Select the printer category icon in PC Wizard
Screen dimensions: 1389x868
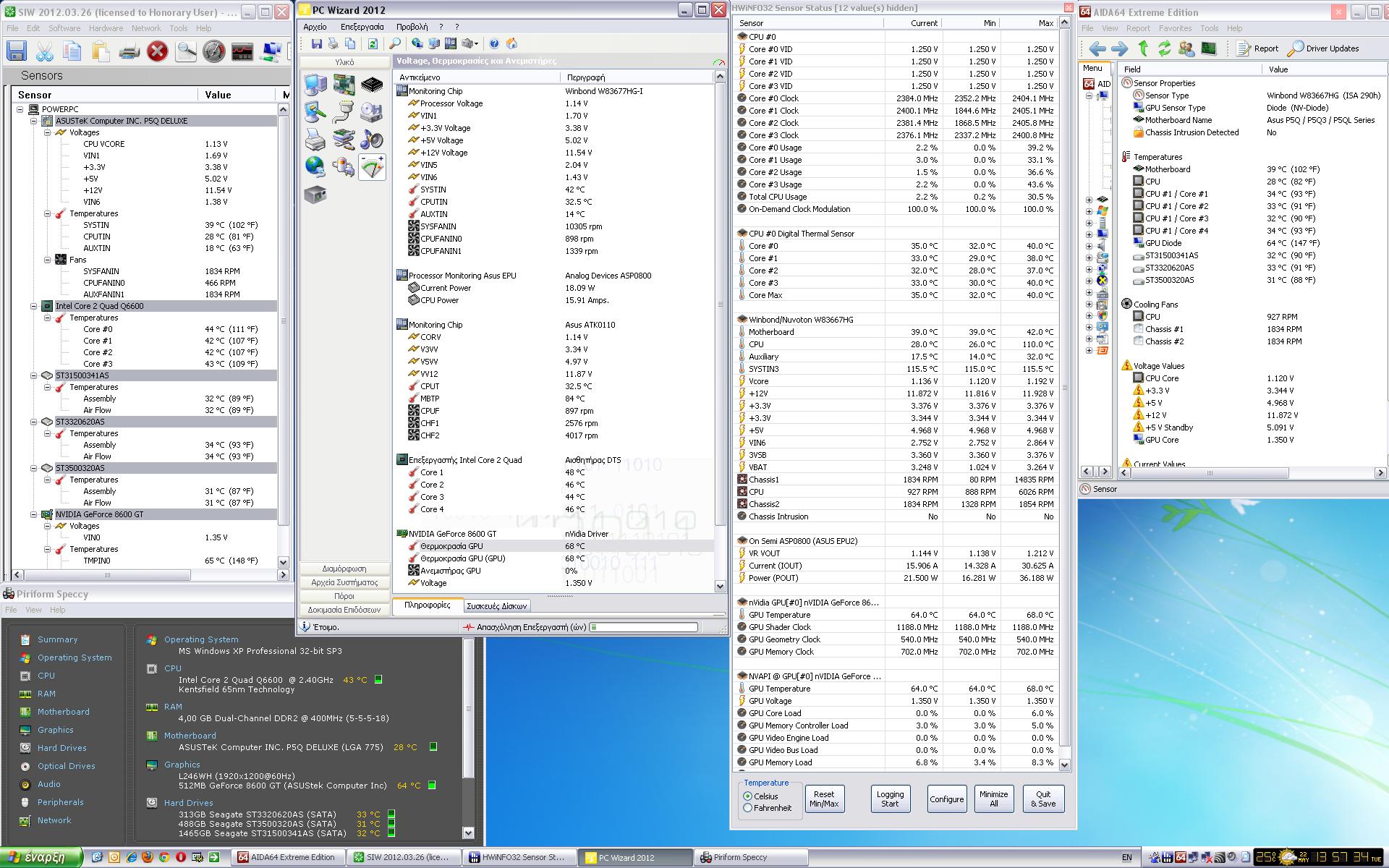point(315,140)
